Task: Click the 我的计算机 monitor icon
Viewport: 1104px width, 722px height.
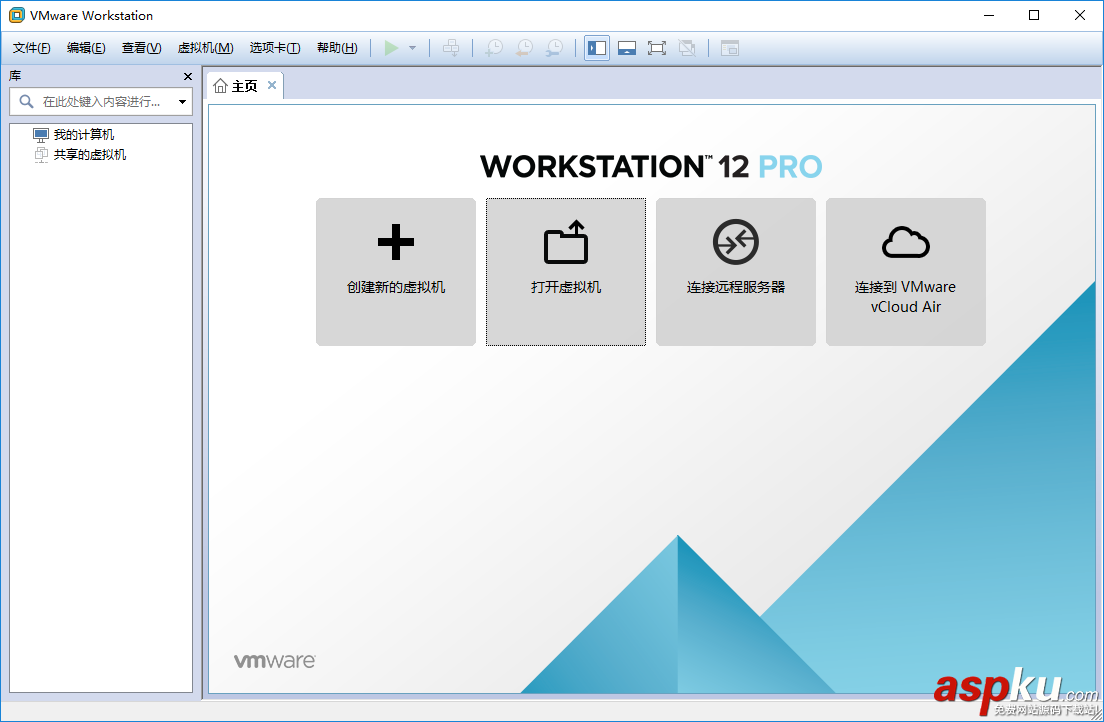Action: (41, 135)
